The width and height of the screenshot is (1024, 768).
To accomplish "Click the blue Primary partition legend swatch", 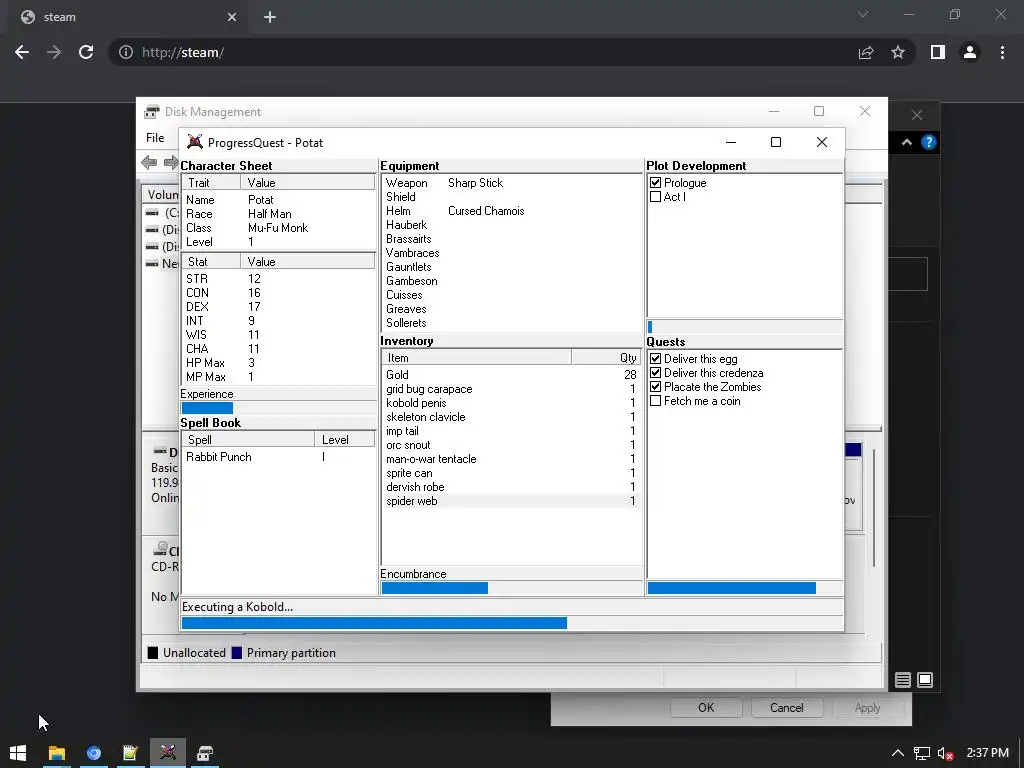I will [237, 653].
